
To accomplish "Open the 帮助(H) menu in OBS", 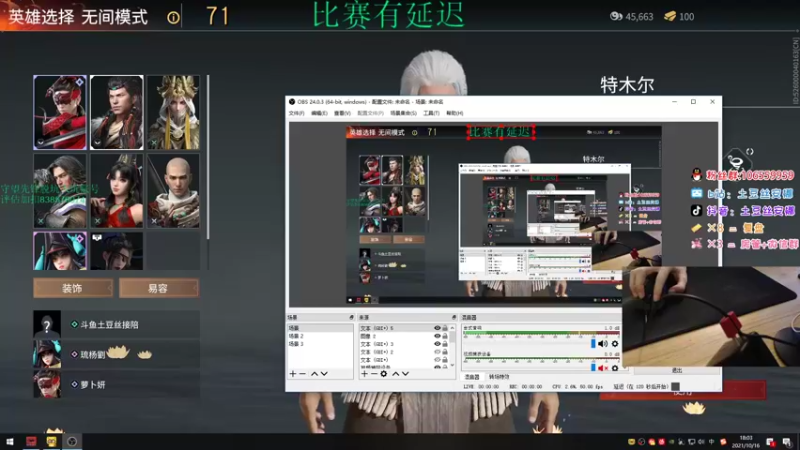I will pyautogui.click(x=454, y=113).
